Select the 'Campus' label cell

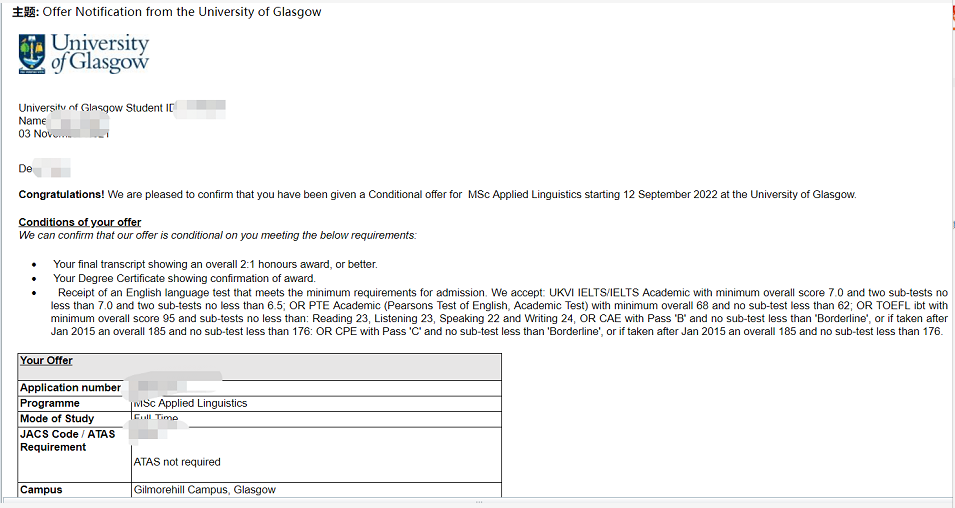[41, 490]
